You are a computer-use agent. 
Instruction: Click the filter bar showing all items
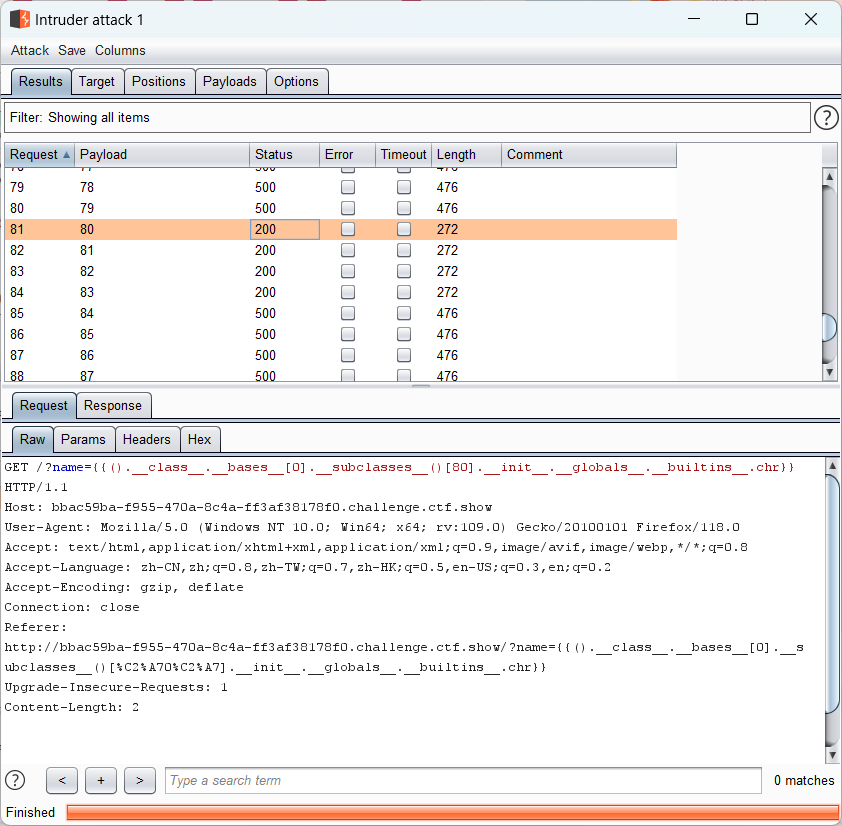(406, 118)
